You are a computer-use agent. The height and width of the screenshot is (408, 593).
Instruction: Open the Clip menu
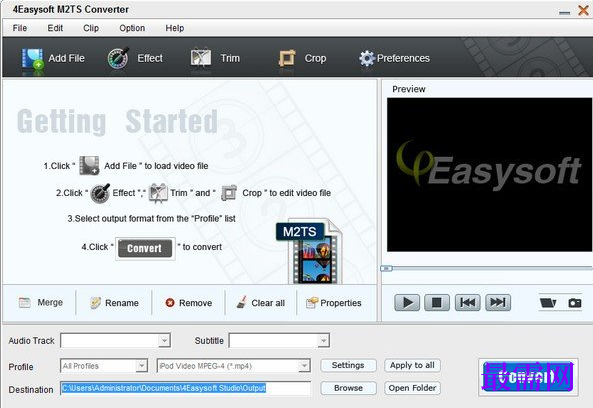91,28
